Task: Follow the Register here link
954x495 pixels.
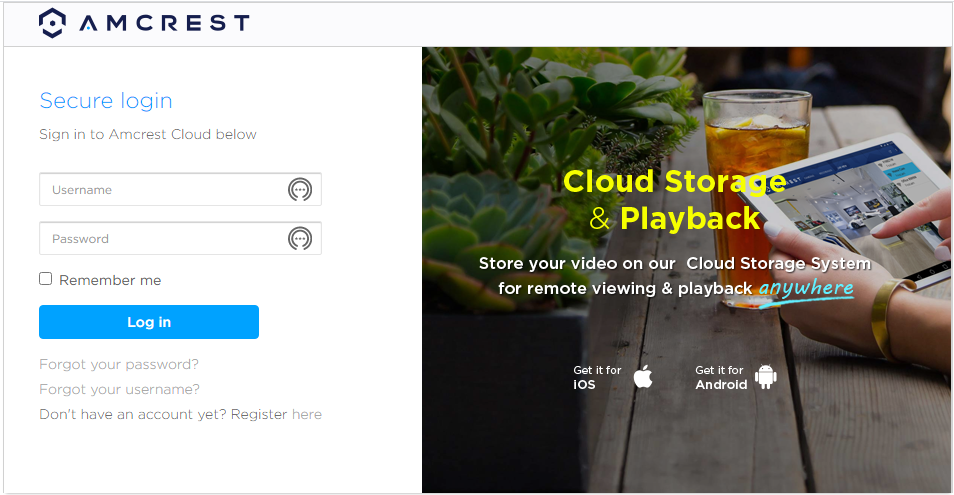Action: (x=307, y=414)
